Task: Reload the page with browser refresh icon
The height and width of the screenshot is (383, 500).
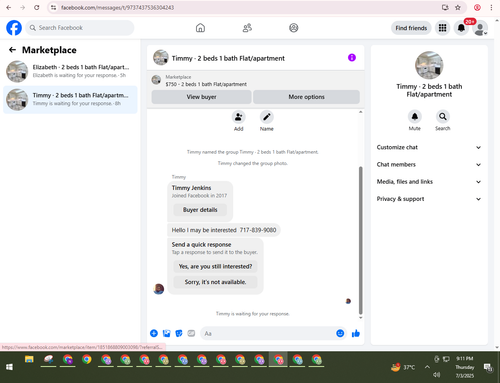Action: [37, 7]
